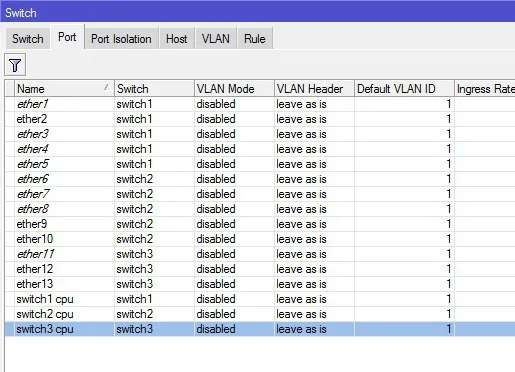The width and height of the screenshot is (515, 372).
Task: Select the highlighted switch3 cpu row
Action: (260, 329)
